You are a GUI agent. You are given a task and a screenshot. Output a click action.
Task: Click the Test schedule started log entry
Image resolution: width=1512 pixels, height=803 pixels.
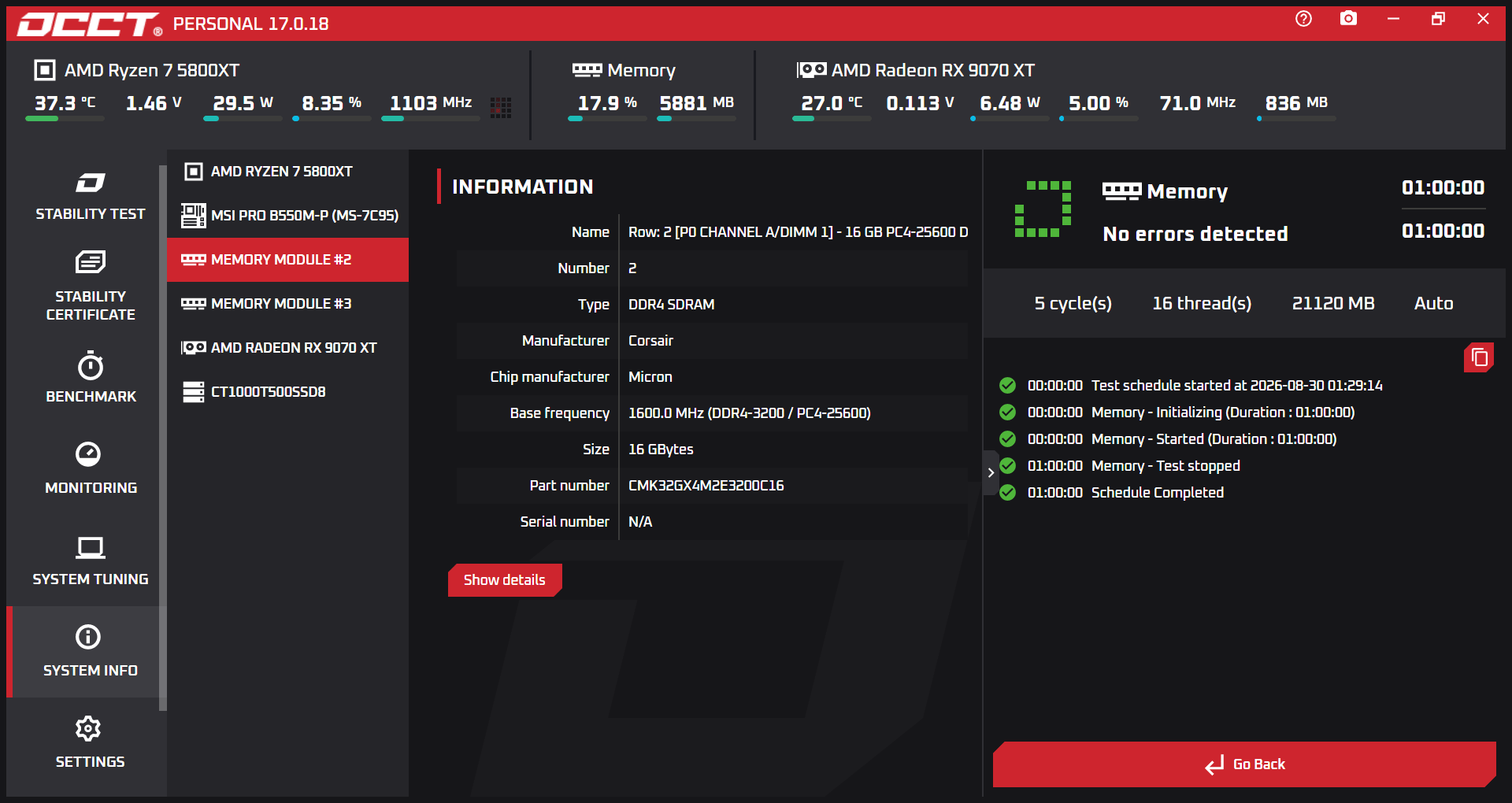point(1236,386)
